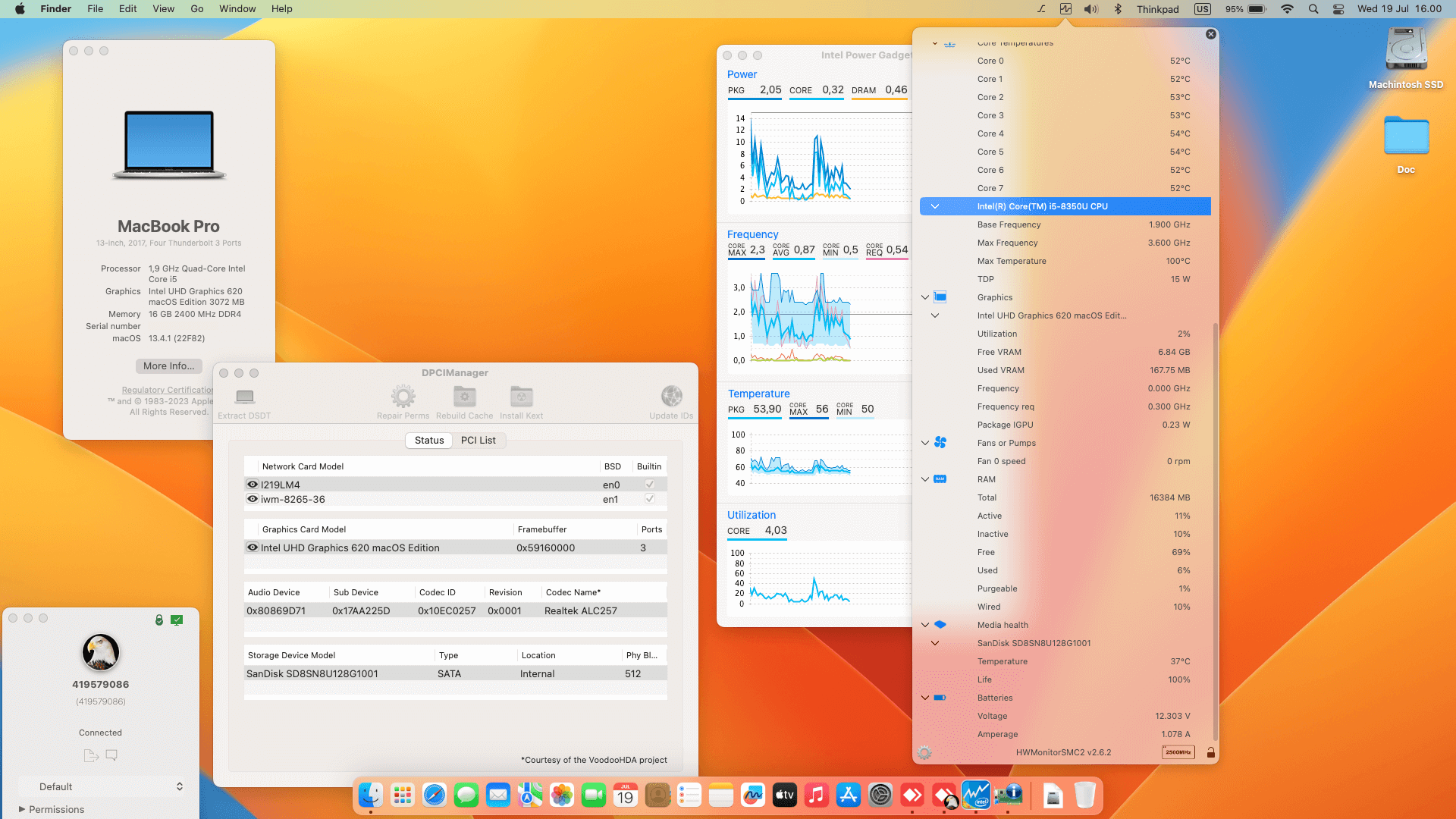Viewport: 1456px width, 819px height.
Task: Switch to the PCI List tab
Action: pyautogui.click(x=478, y=441)
